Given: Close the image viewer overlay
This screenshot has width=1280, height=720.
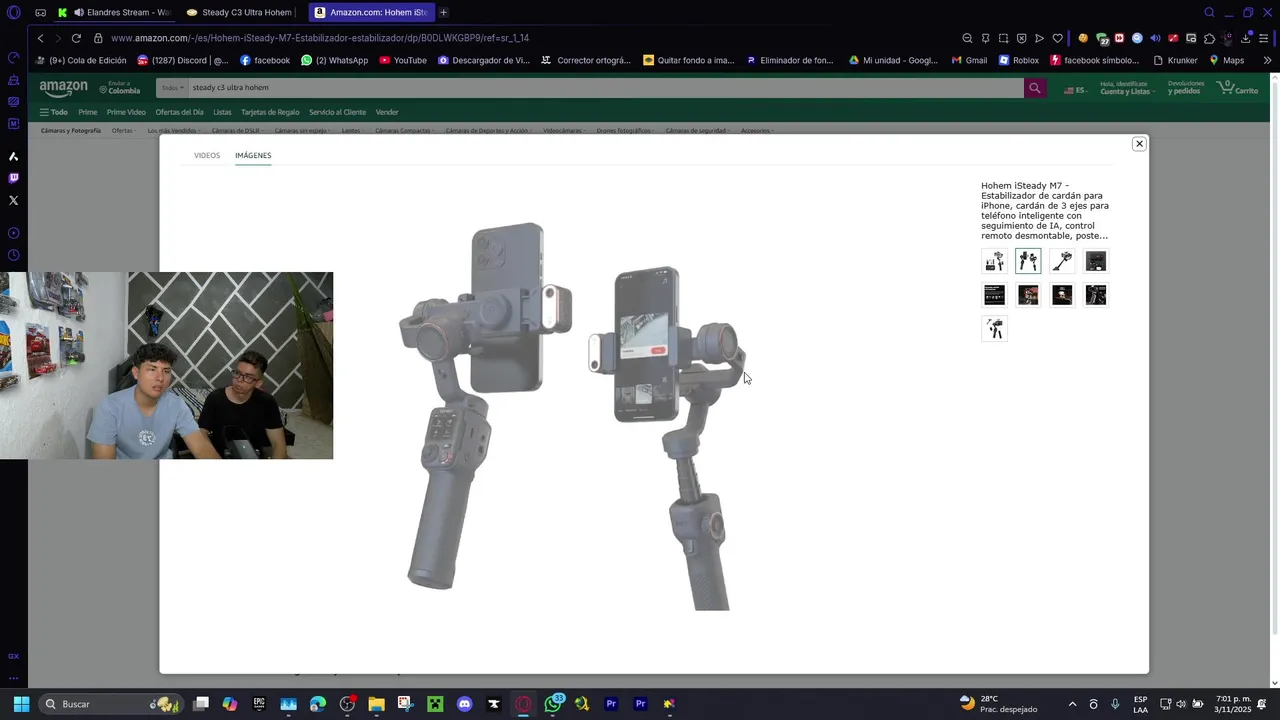Looking at the screenshot, I should pyautogui.click(x=1138, y=144).
